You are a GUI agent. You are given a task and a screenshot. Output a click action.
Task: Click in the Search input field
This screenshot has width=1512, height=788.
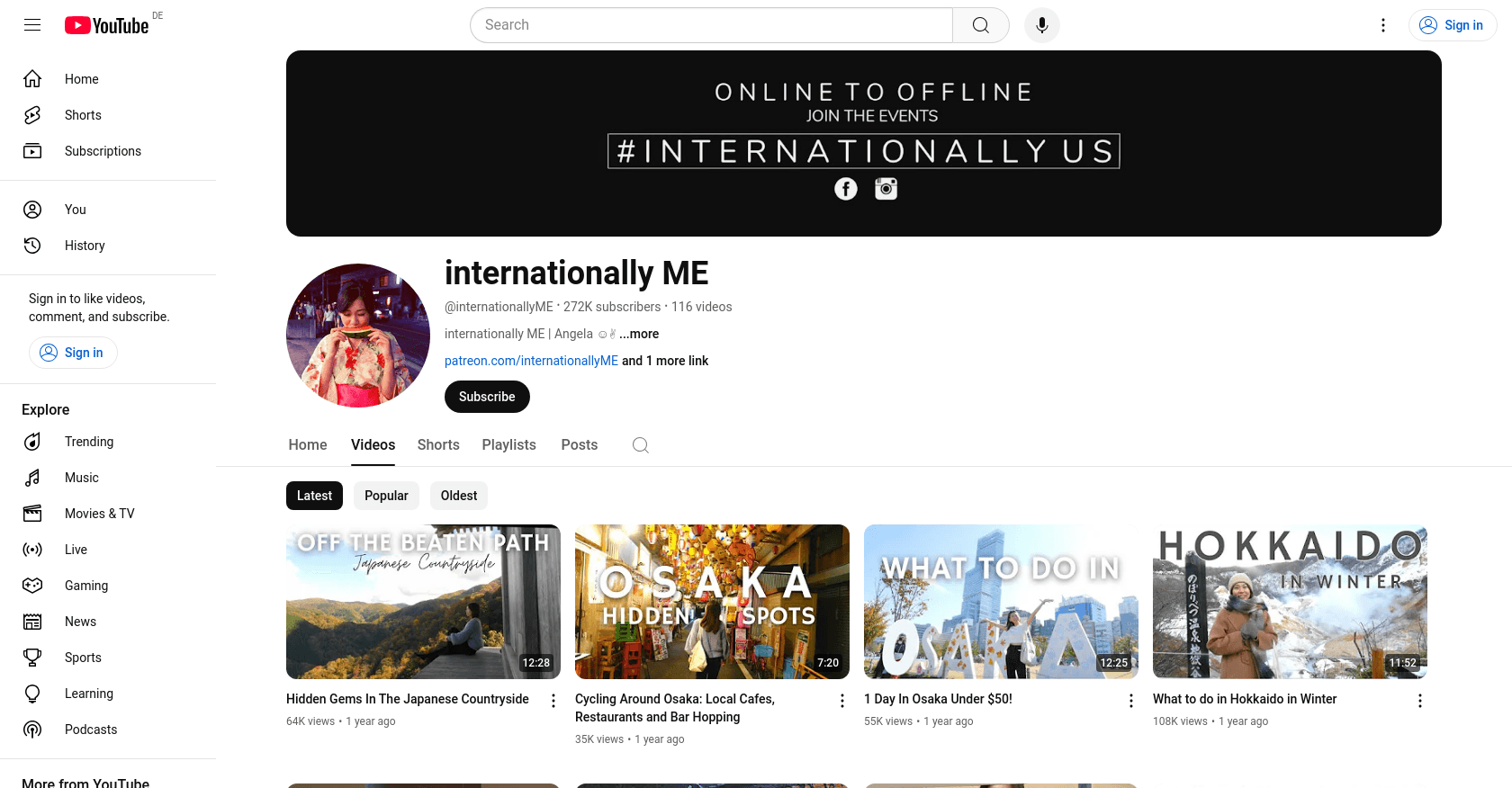711,25
